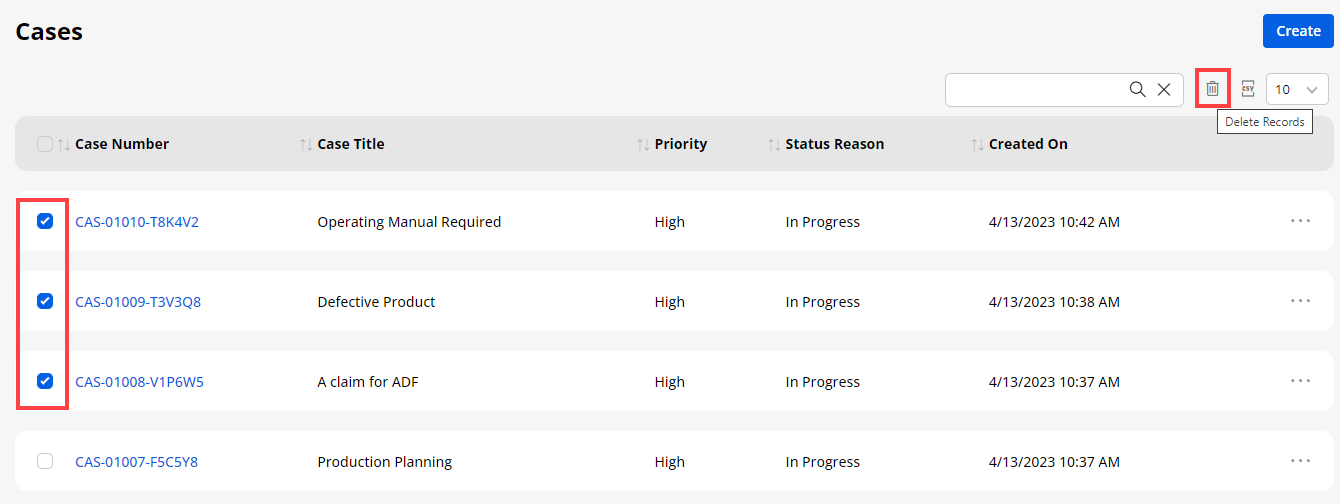Sort by Created On using its sort arrows
This screenshot has width=1340, height=504.
click(977, 144)
